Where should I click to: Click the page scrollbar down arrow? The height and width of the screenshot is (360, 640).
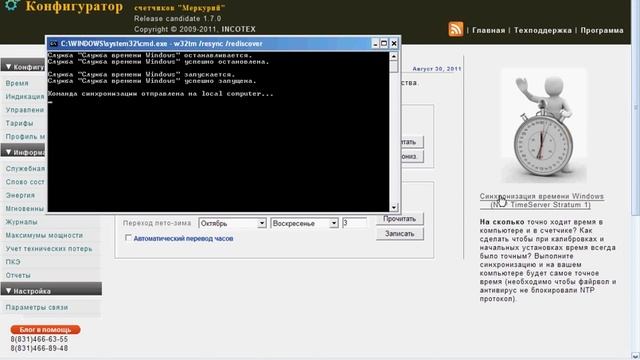[x=636, y=356]
